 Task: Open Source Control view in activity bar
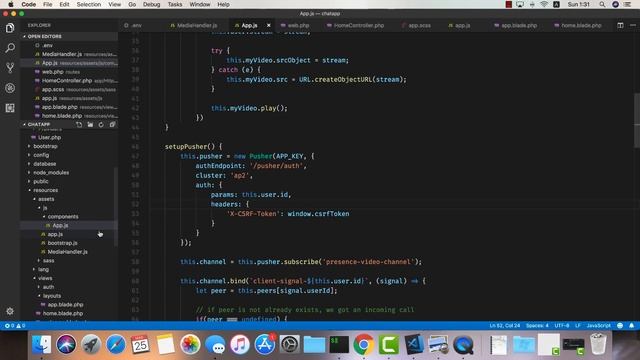[10, 68]
